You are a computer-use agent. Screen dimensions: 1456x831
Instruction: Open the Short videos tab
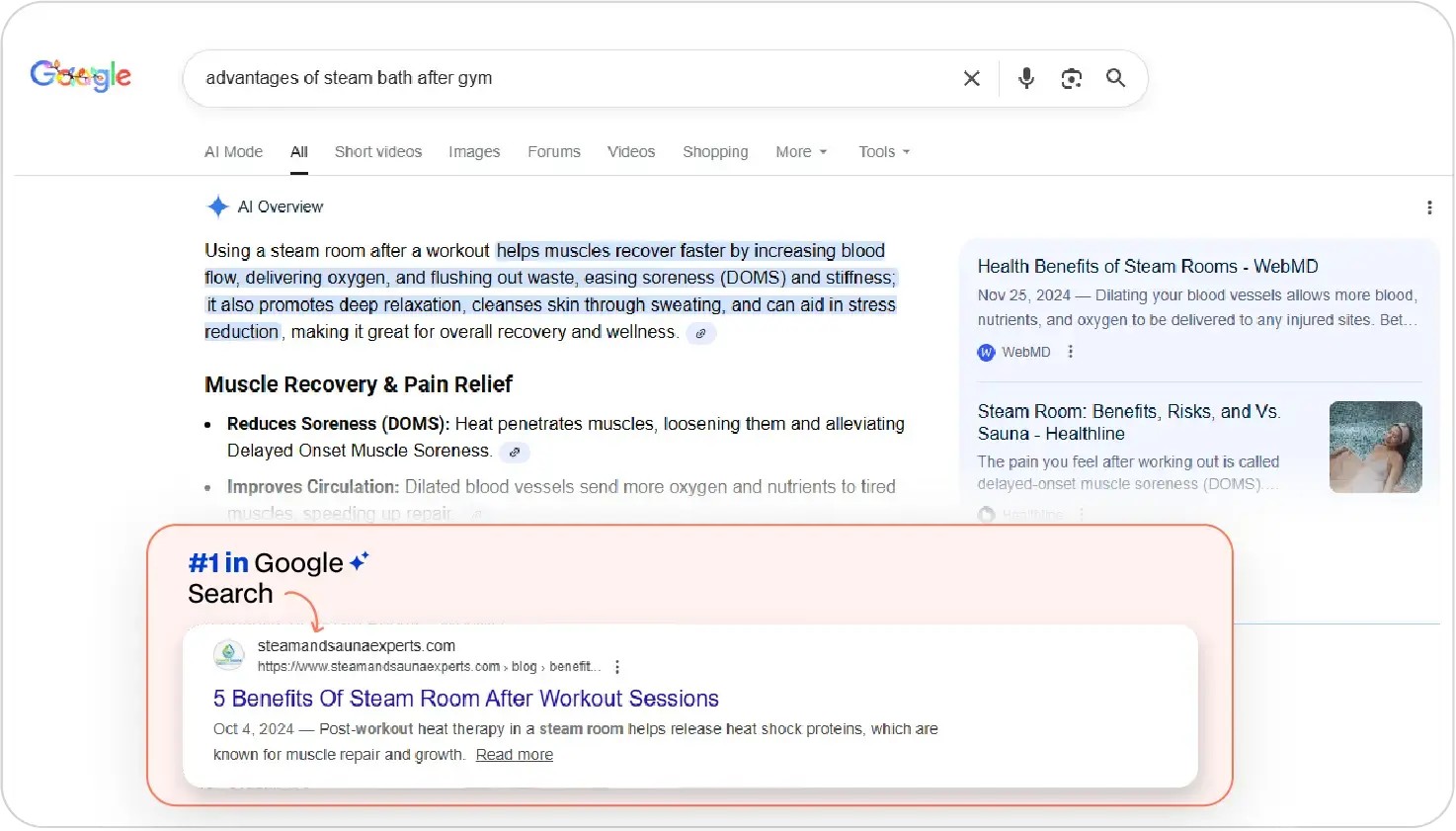coord(378,152)
